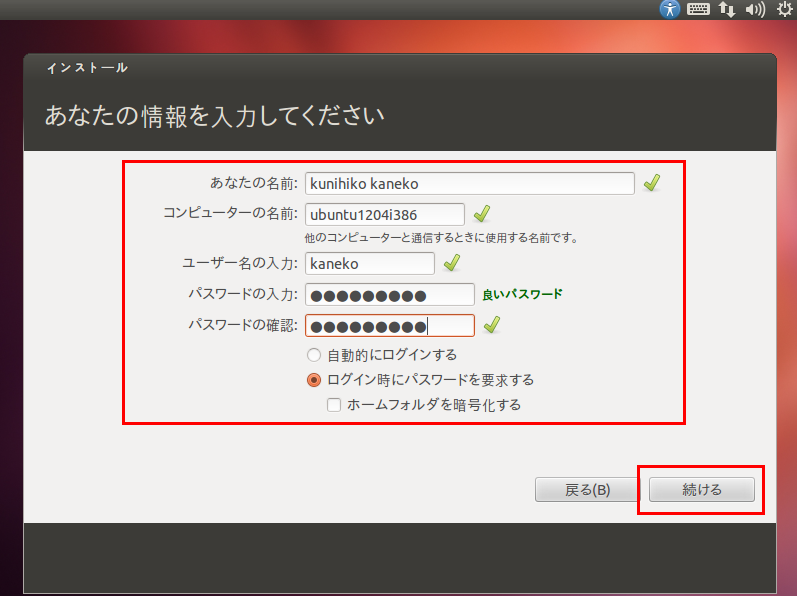Focus the パスワードの確認 field
Screen dimensions: 797x596
(x=390, y=326)
